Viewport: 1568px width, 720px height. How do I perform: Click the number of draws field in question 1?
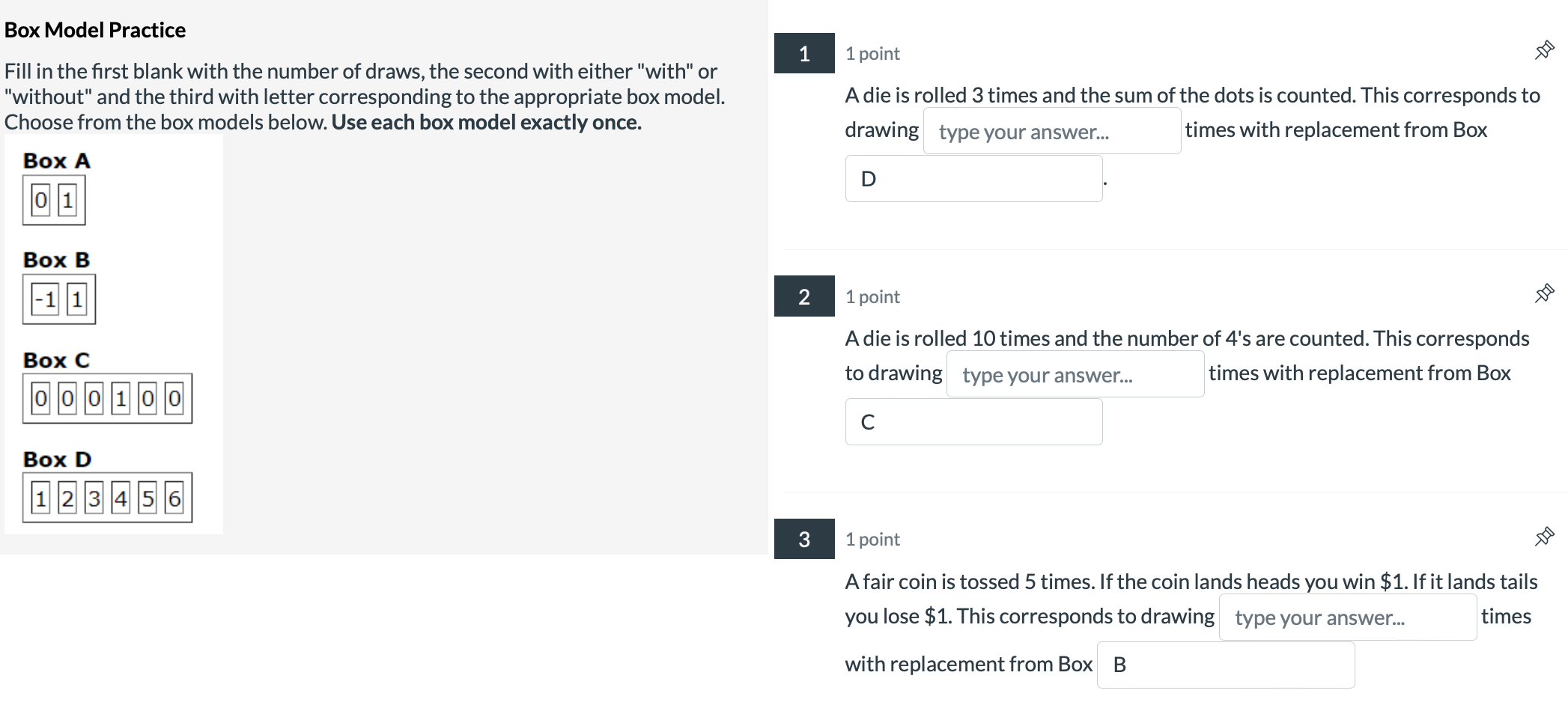pyautogui.click(x=1052, y=131)
